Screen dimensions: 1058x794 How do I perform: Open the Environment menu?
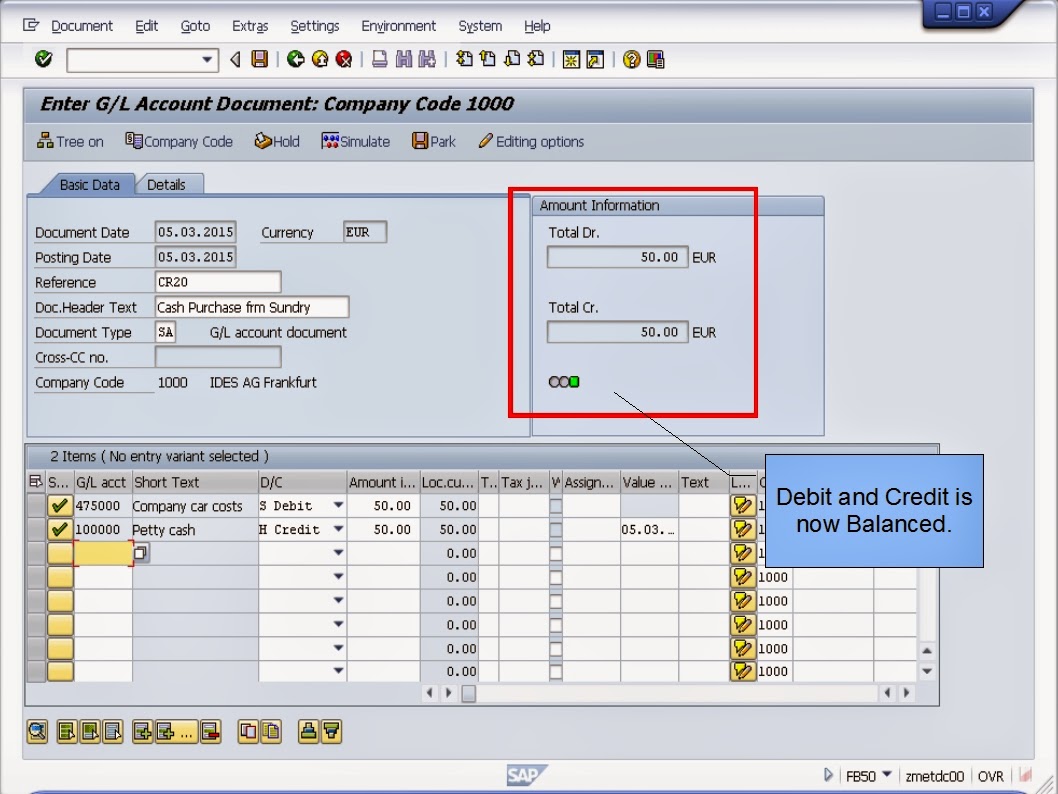[398, 26]
